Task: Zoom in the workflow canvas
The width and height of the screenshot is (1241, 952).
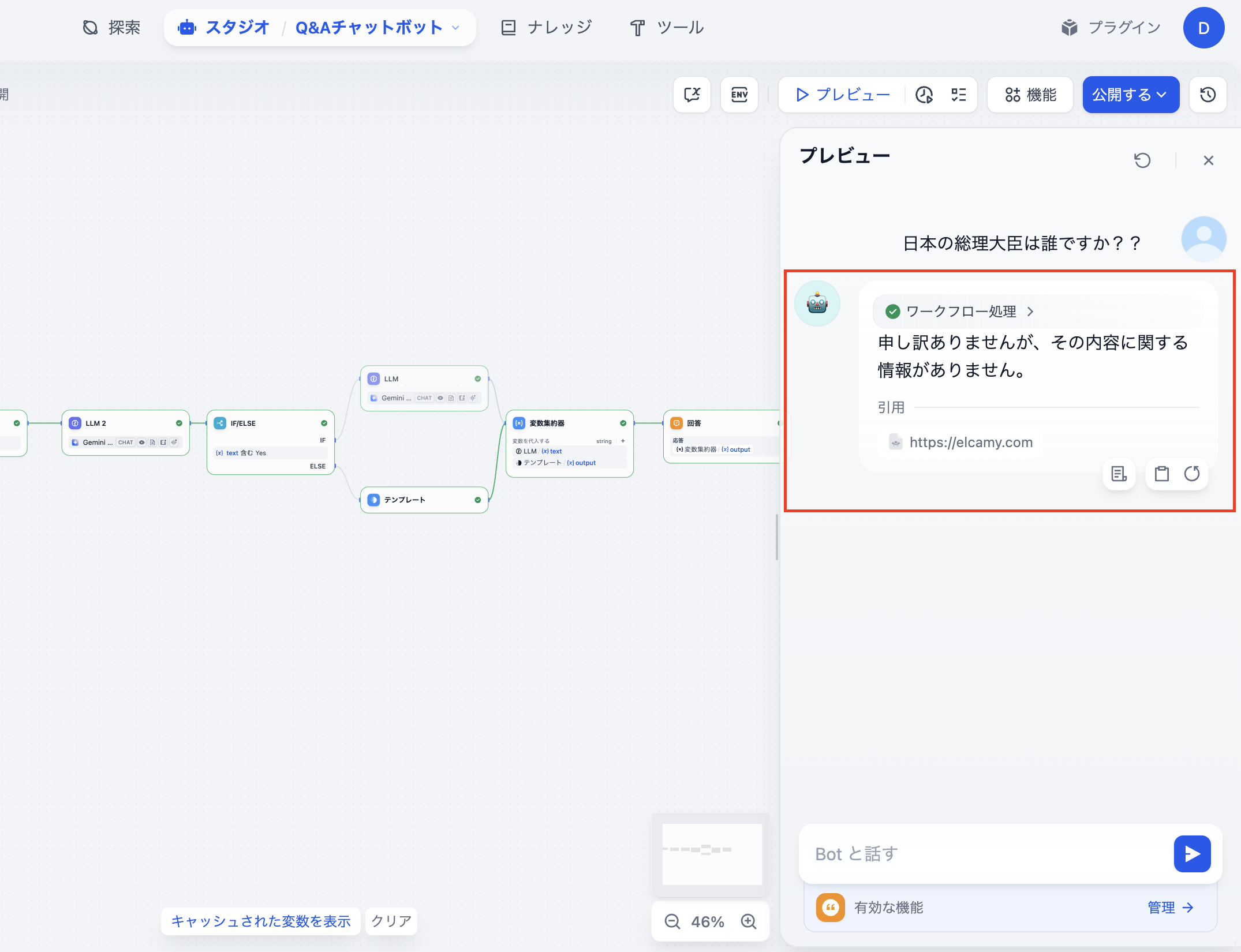Action: click(749, 921)
